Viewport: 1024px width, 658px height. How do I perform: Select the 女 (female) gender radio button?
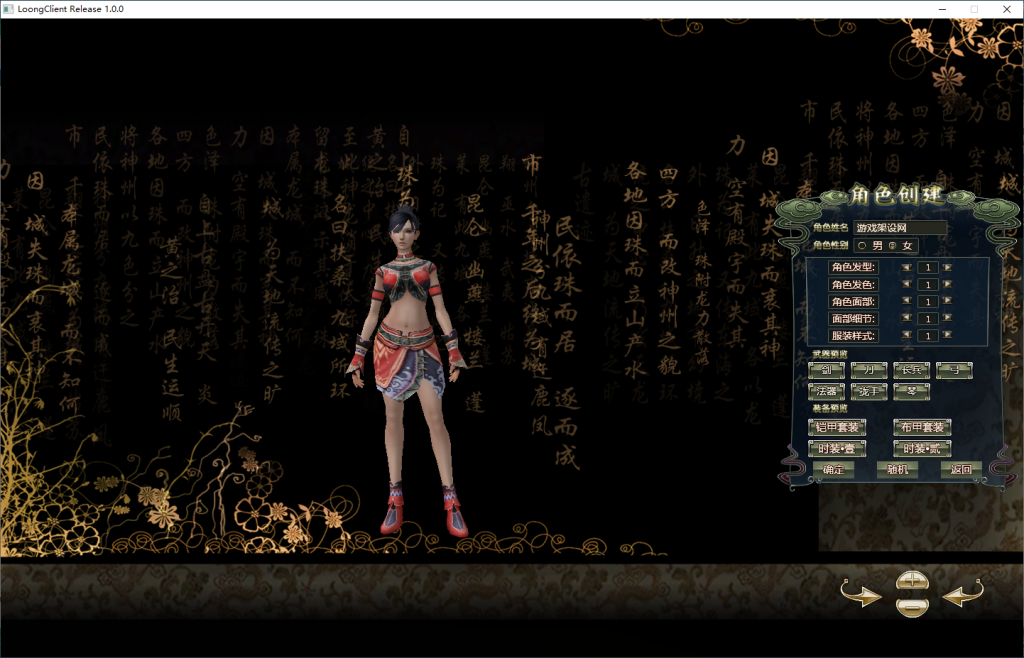point(892,245)
